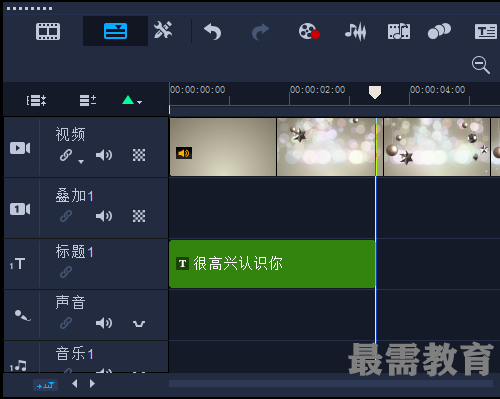Screen dimensions: 500x399
Task: Click ruler at 00:00:02:00
Action: tap(317, 90)
